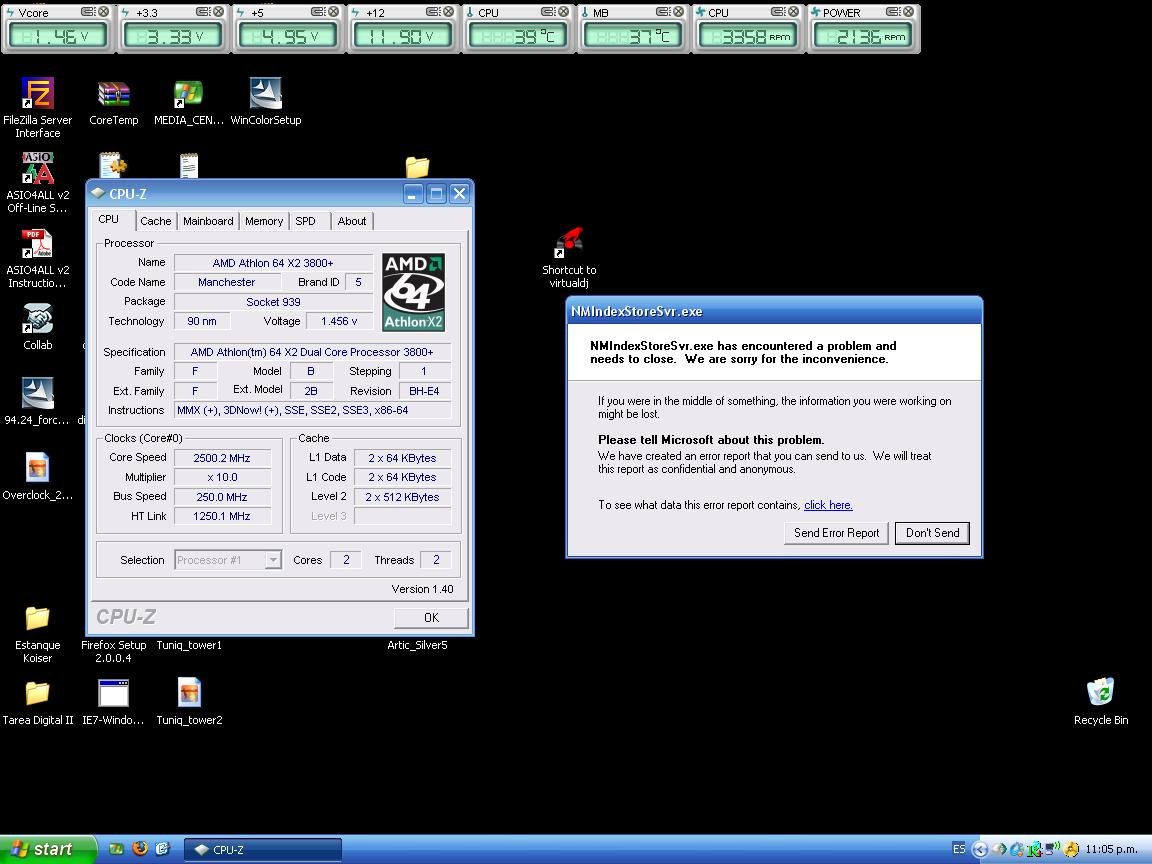Click the Code Name value 'Manchester'

227,282
